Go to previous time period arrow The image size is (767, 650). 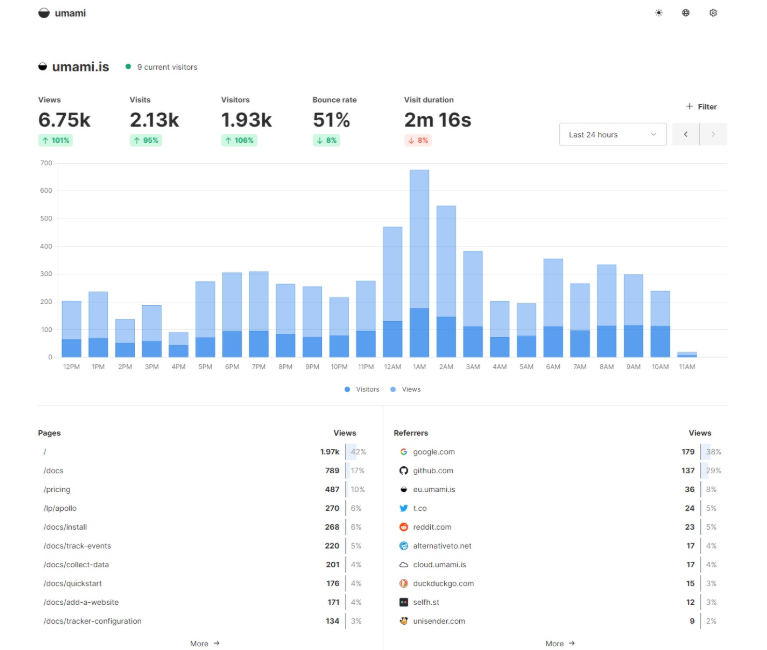pyautogui.click(x=686, y=134)
